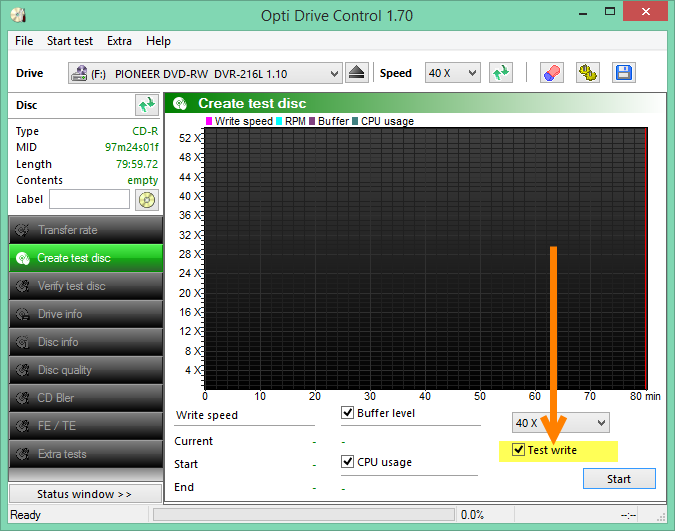Screen dimensions: 675x531
Task: Click the Write speed legend swatch
Action: [x=209, y=121]
